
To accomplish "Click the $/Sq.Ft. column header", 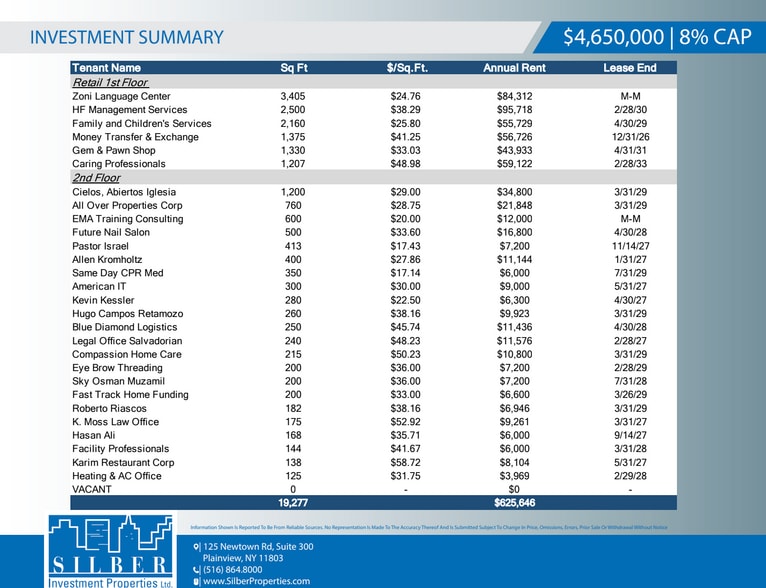I will (407, 68).
